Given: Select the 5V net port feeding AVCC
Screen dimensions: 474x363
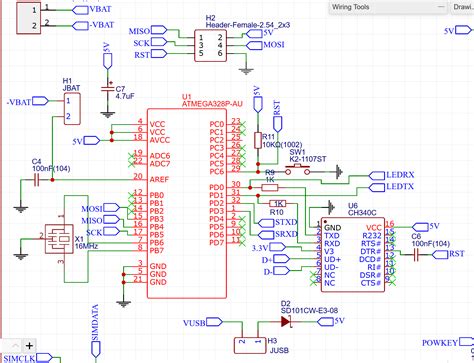Looking at the screenshot, I should (92, 140).
